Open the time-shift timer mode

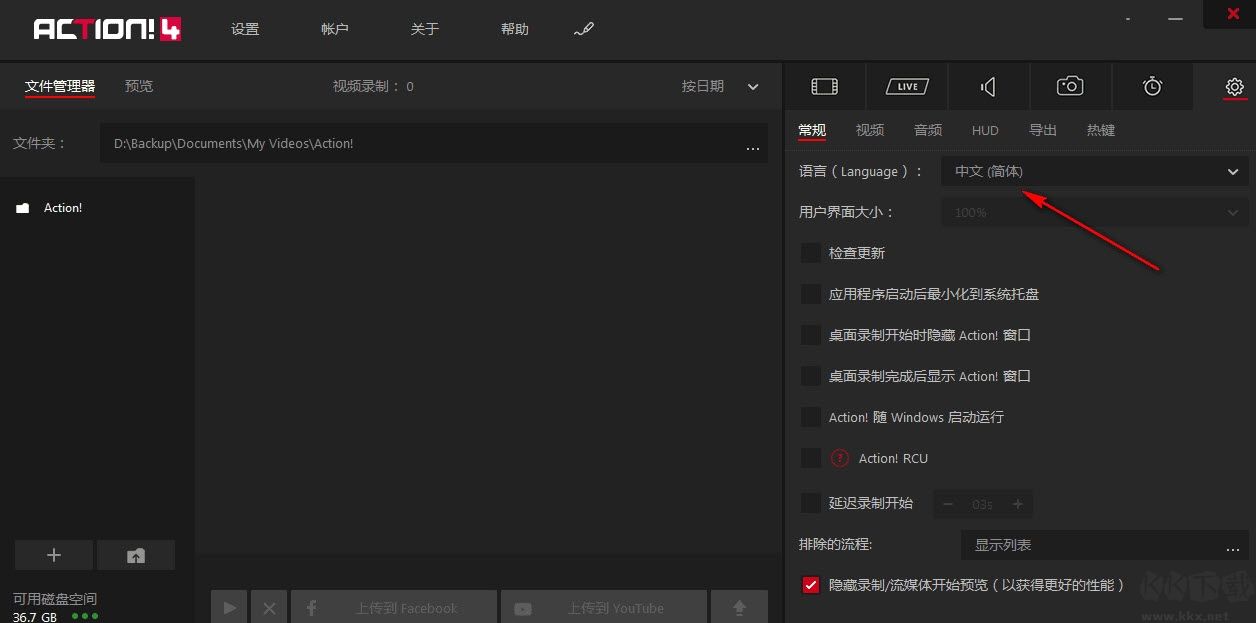tap(1152, 86)
